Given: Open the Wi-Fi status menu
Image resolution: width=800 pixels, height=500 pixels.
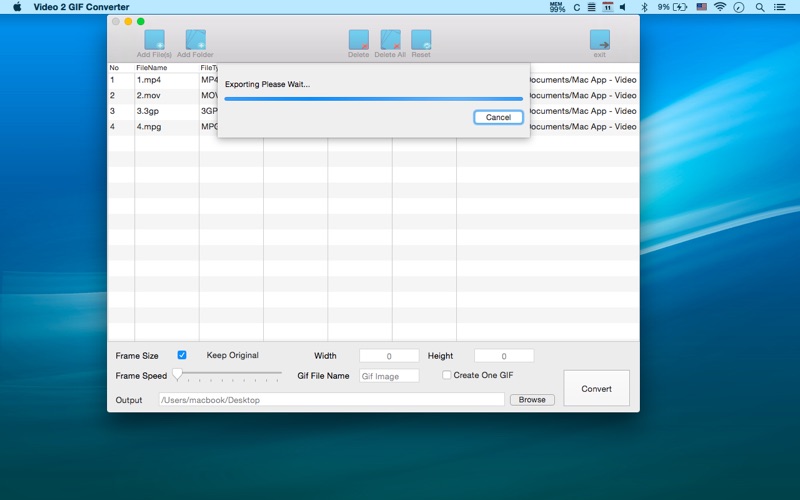Looking at the screenshot, I should (x=719, y=7).
